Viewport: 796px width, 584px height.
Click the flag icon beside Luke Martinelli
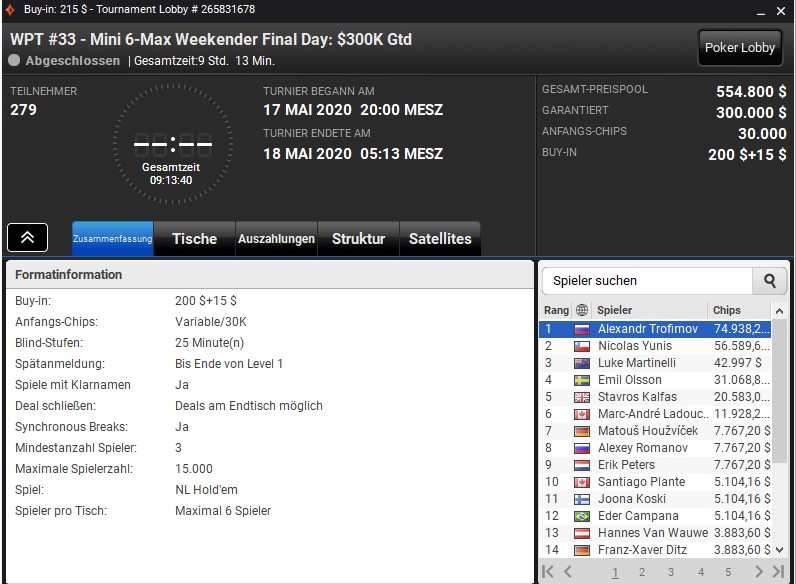(x=582, y=364)
